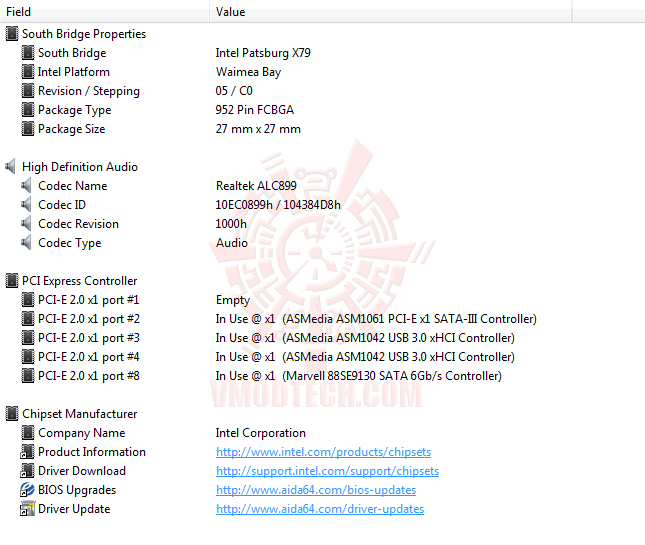Click the icon beside PCI-E port #3
The image size is (645, 545).
click(x=28, y=338)
